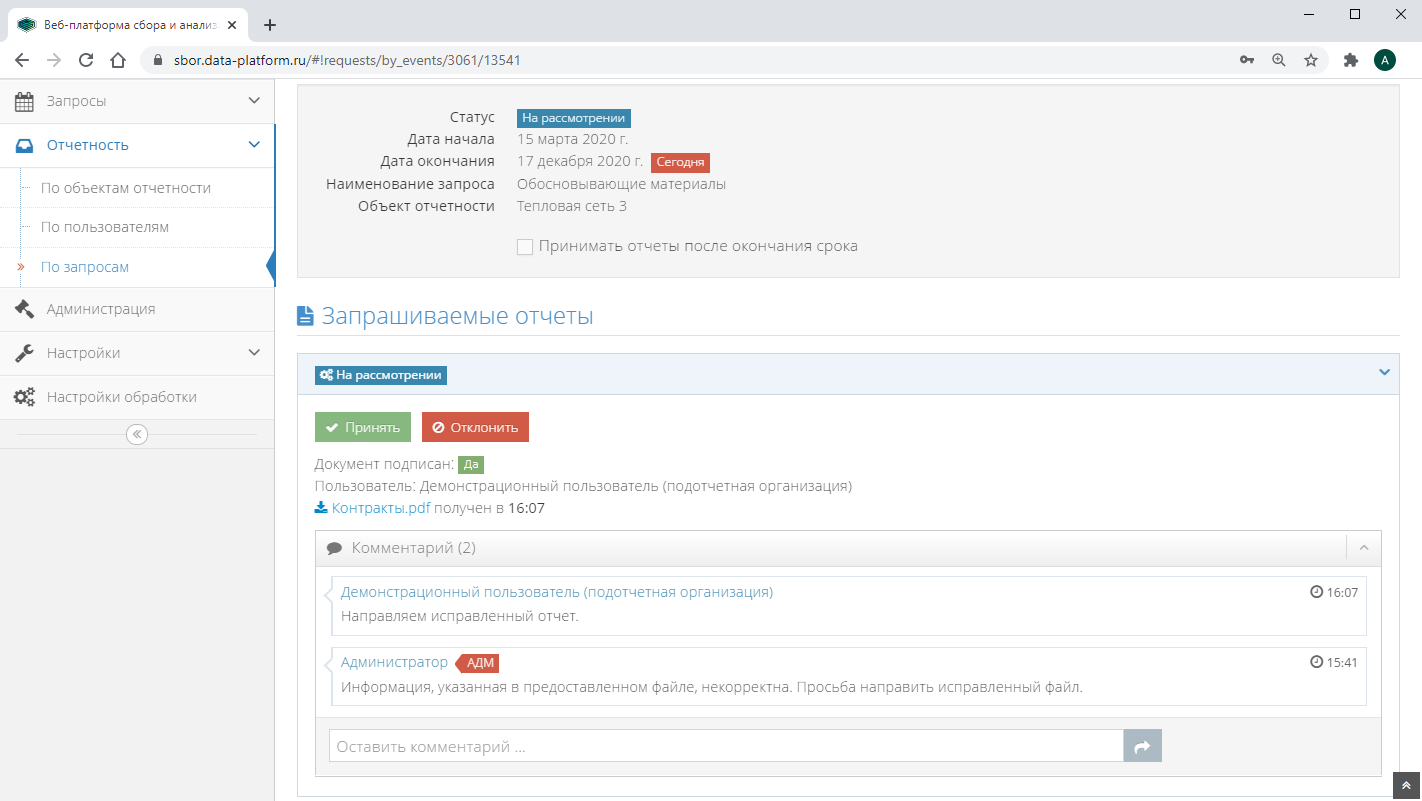The height and width of the screenshot is (801, 1422).
Task: Click the download icon beside Контракты.pdf
Action: coord(321,508)
